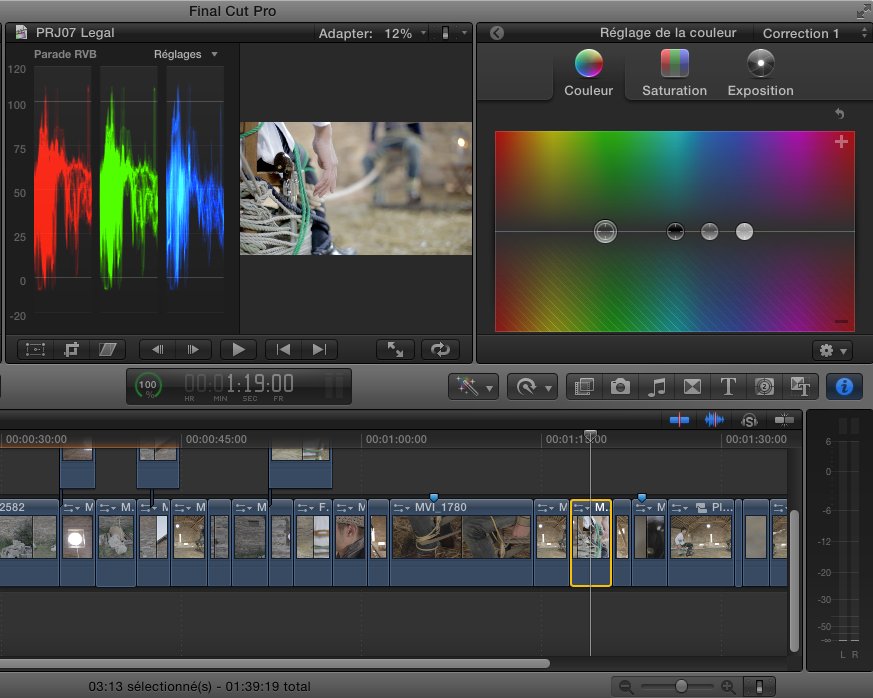Open the Generators browser
Image resolution: width=873 pixels, height=698 pixels.
click(764, 386)
